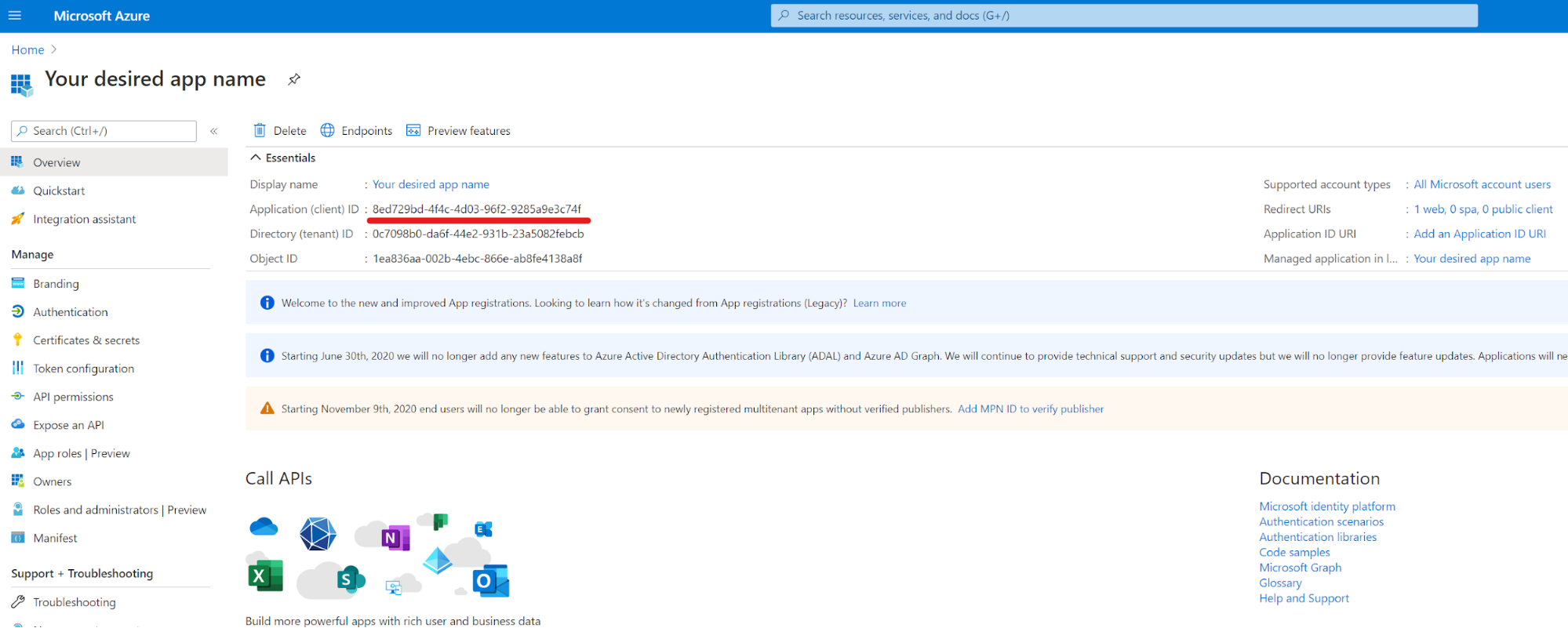1568x628 pixels.
Task: Click Add an Application ID URI link
Action: click(1479, 234)
